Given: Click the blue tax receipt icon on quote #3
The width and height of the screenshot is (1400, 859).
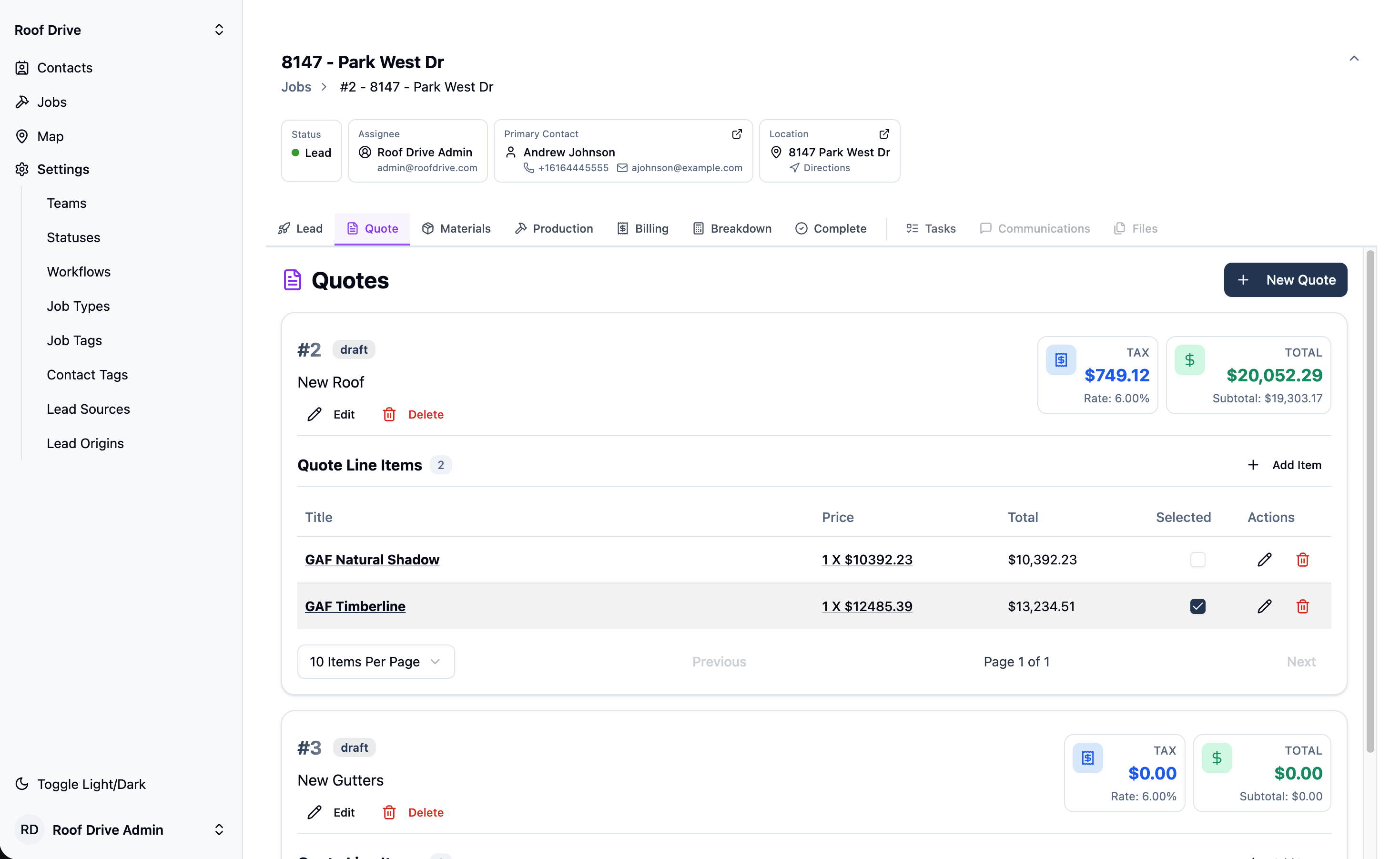Looking at the screenshot, I should tap(1087, 758).
